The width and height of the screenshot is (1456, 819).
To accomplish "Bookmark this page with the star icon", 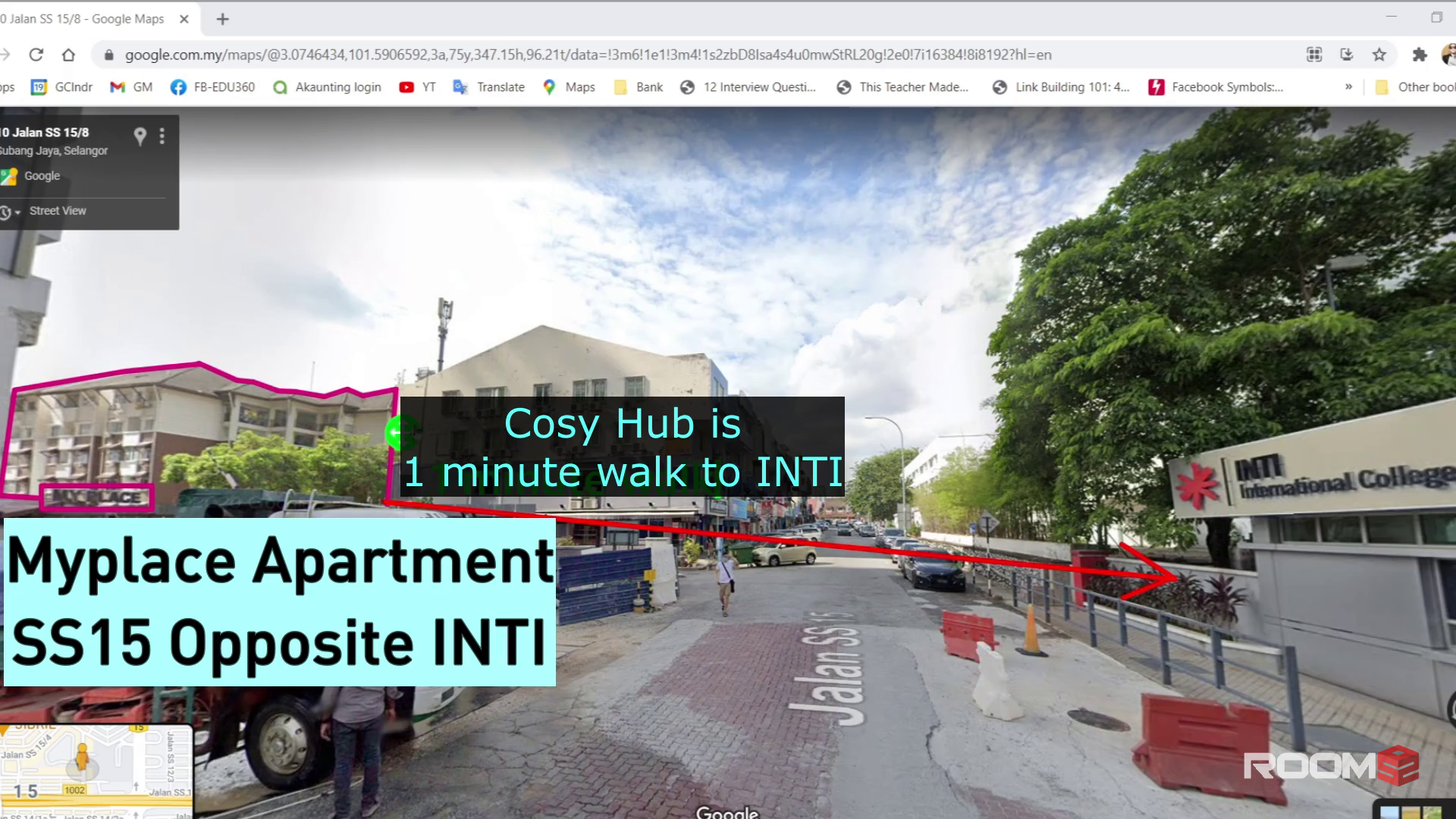I will 1379,55.
